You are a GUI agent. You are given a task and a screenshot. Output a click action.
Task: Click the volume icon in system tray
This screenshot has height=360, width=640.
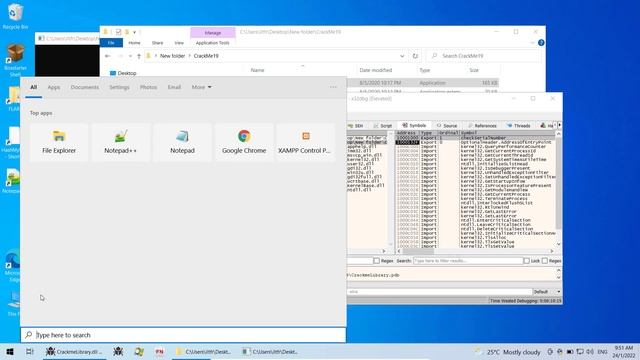590,351
